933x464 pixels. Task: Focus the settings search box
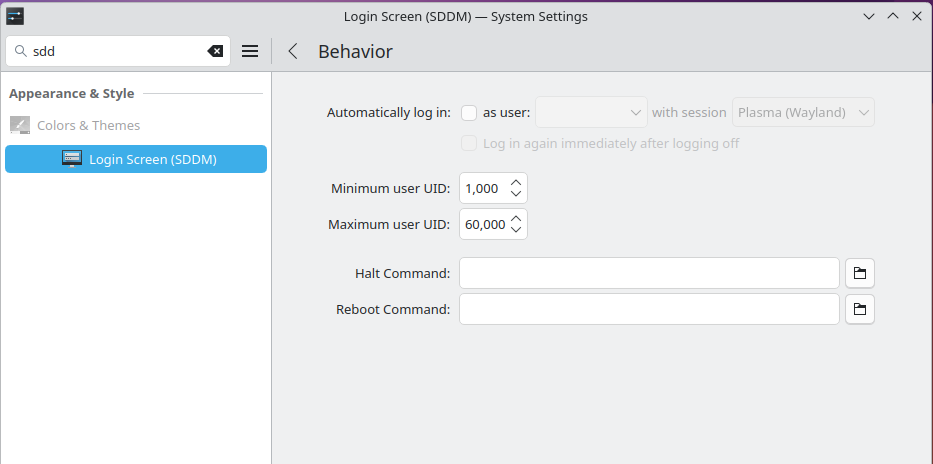(115, 51)
